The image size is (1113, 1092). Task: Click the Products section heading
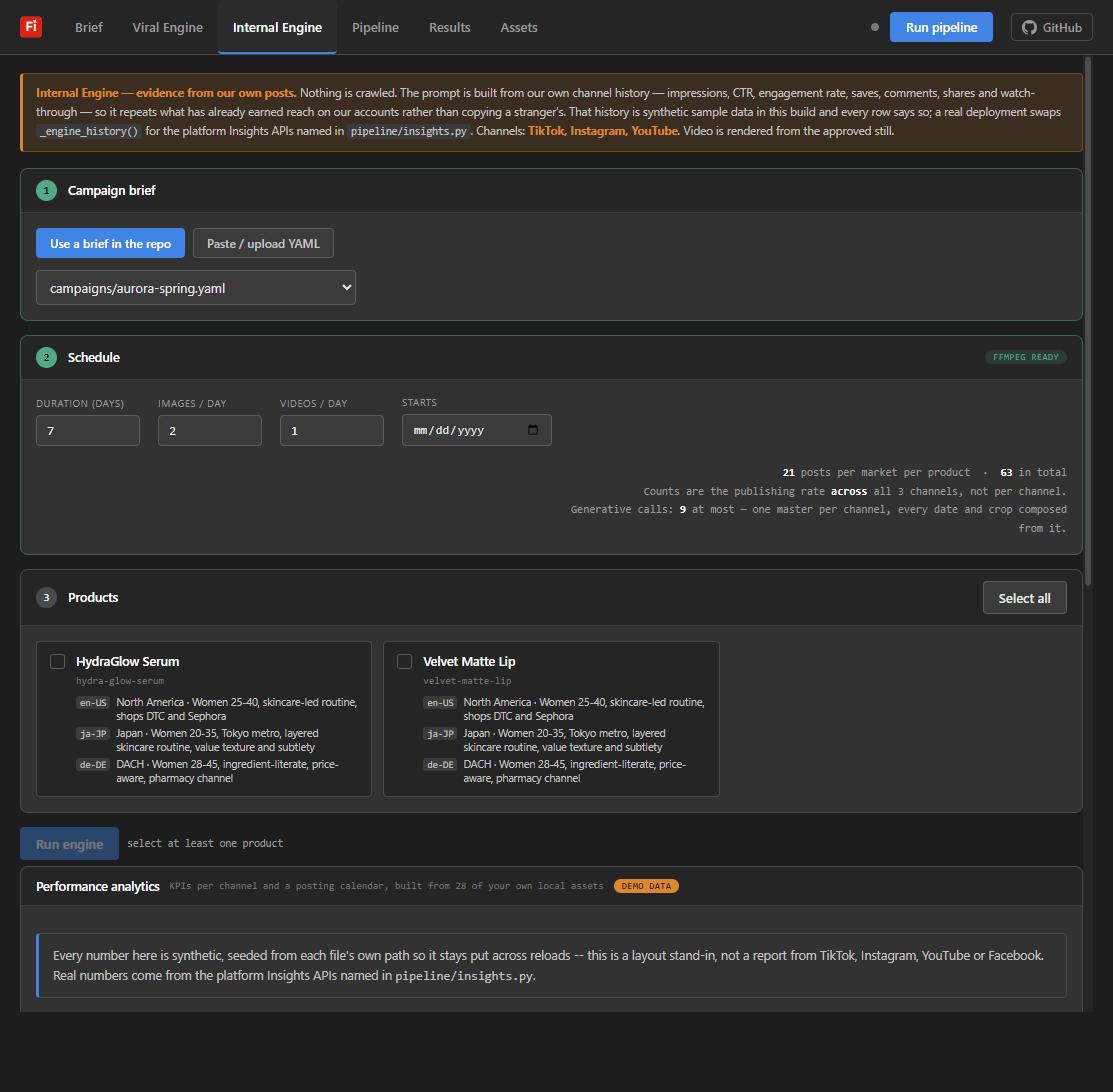[93, 597]
